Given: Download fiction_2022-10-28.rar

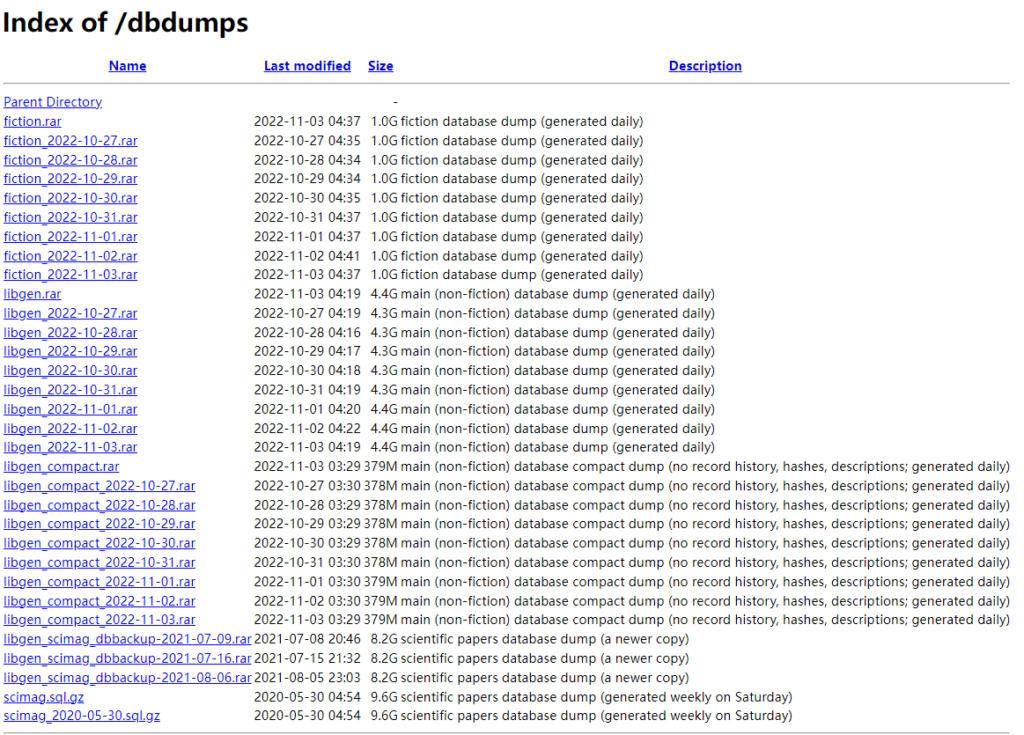Looking at the screenshot, I should coord(71,160).
